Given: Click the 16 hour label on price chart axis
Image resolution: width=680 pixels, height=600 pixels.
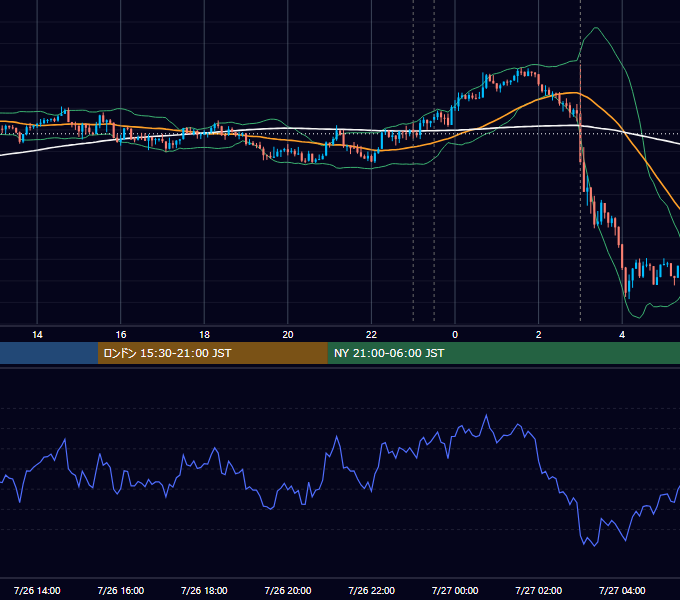Looking at the screenshot, I should tap(121, 335).
